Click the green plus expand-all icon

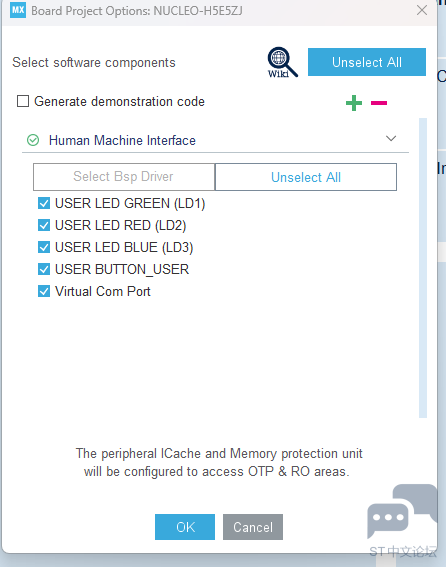coord(354,103)
